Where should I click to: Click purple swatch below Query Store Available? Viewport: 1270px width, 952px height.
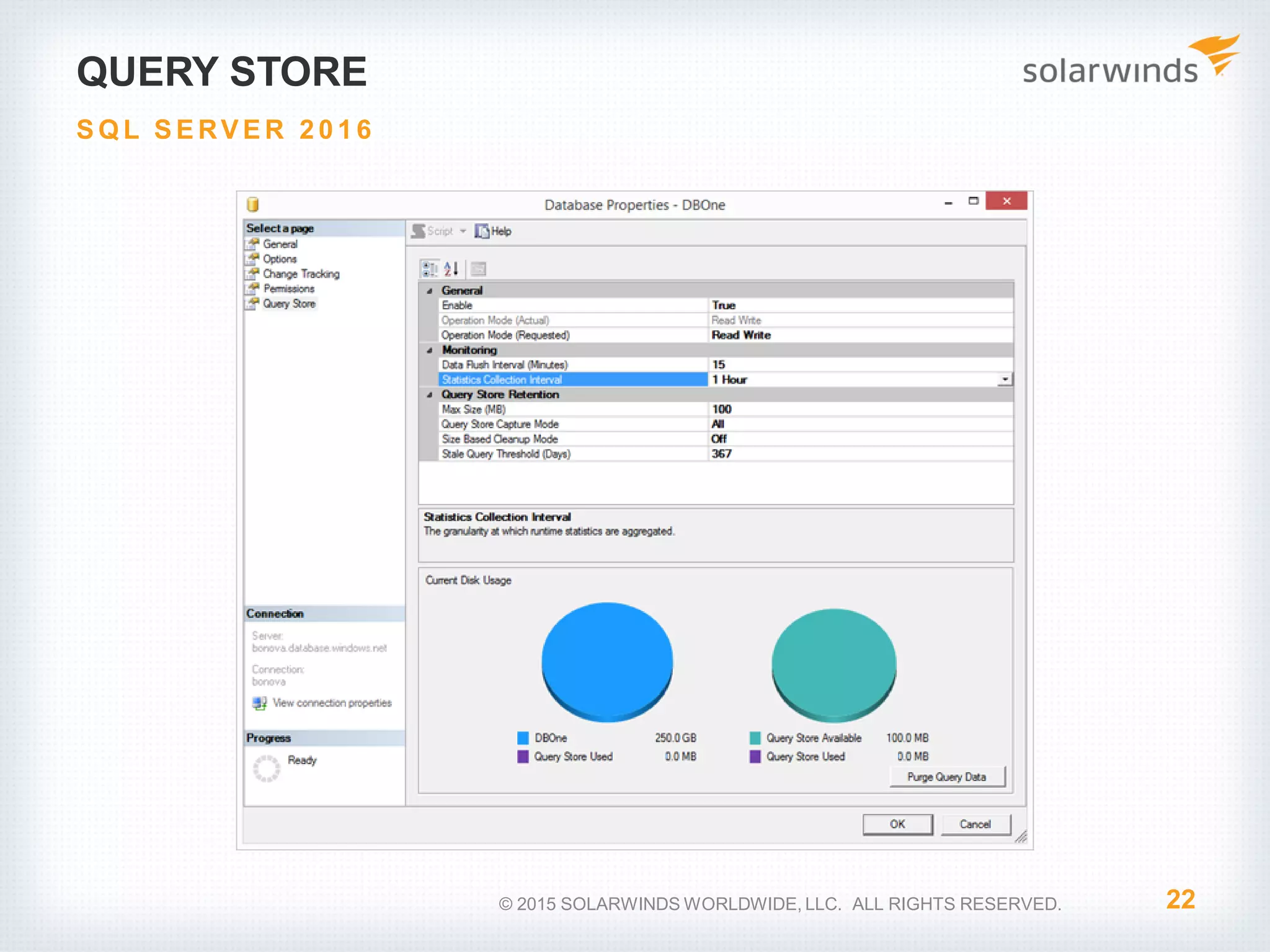[x=755, y=757]
